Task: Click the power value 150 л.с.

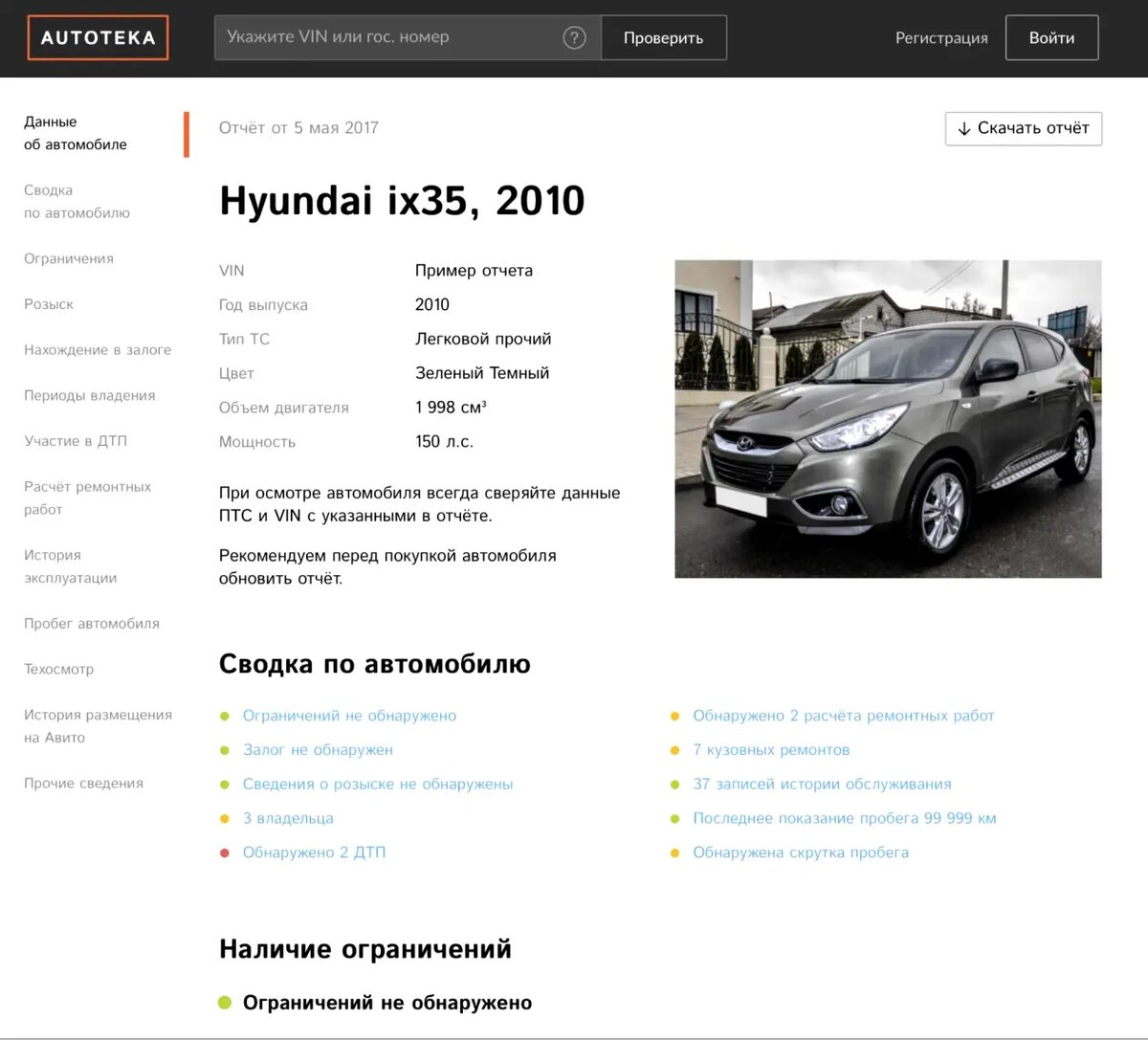Action: [444, 442]
